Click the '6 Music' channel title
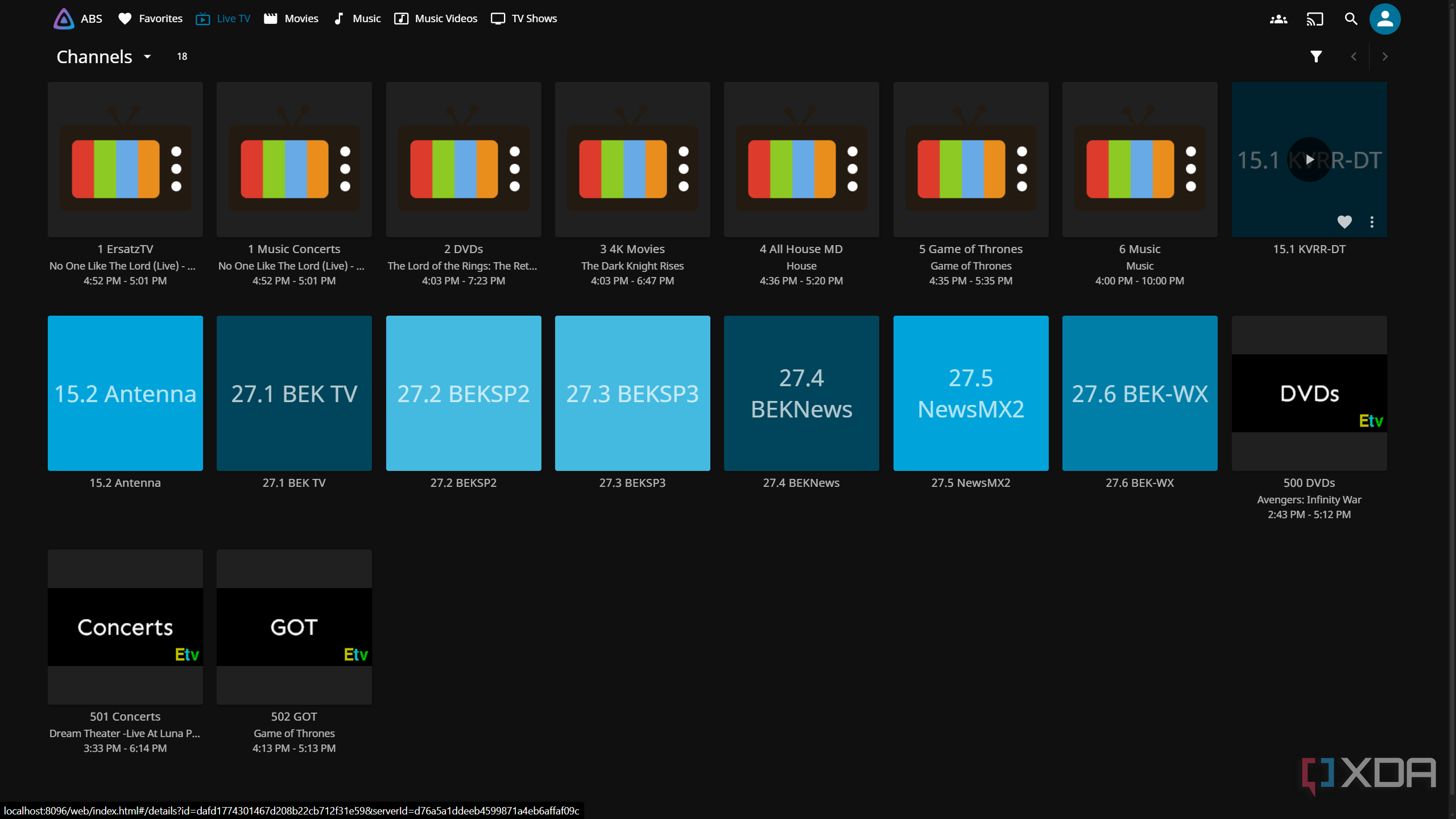This screenshot has height=819, width=1456. pos(1140,249)
